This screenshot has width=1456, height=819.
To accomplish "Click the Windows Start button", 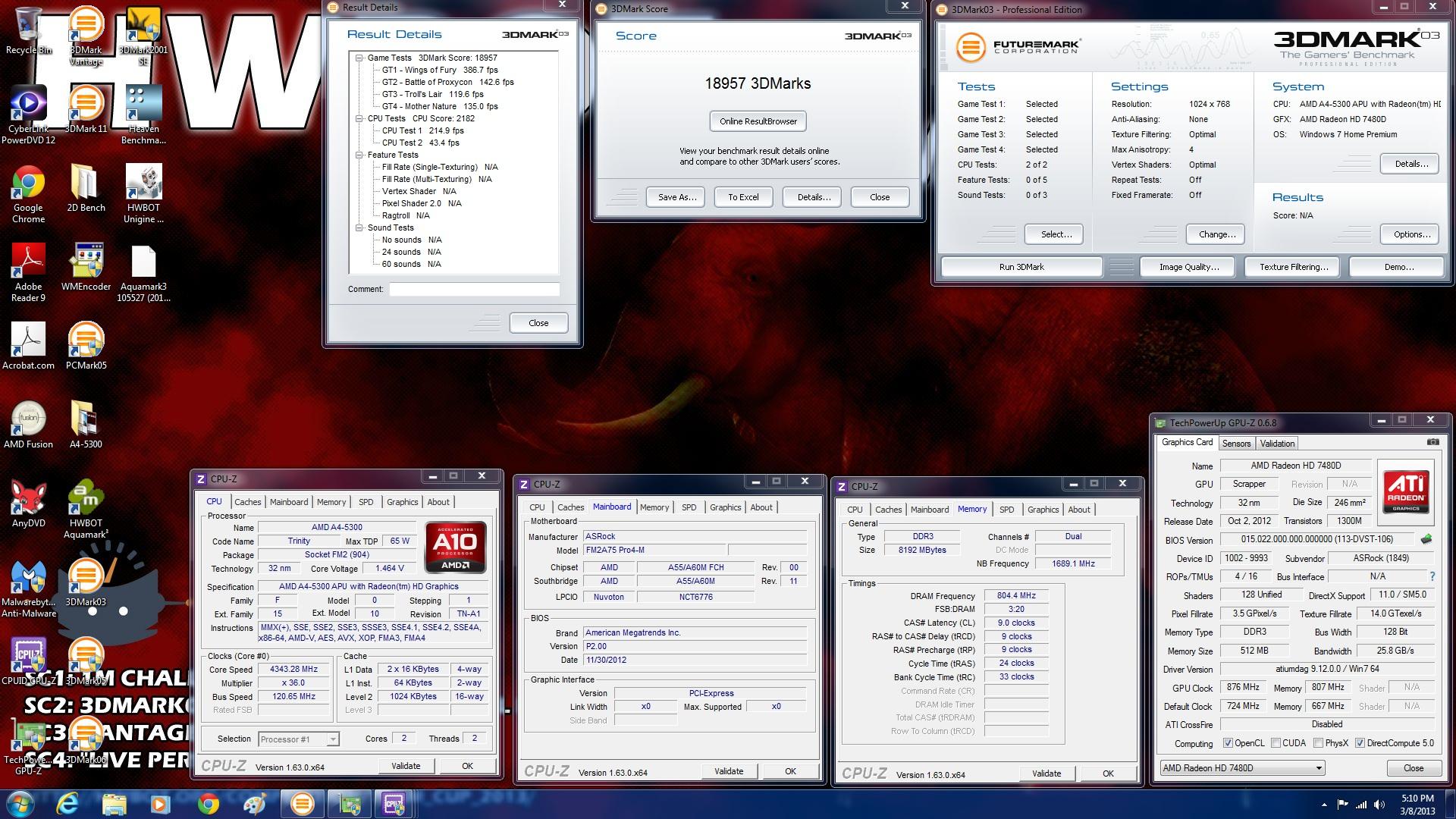I will 20,803.
